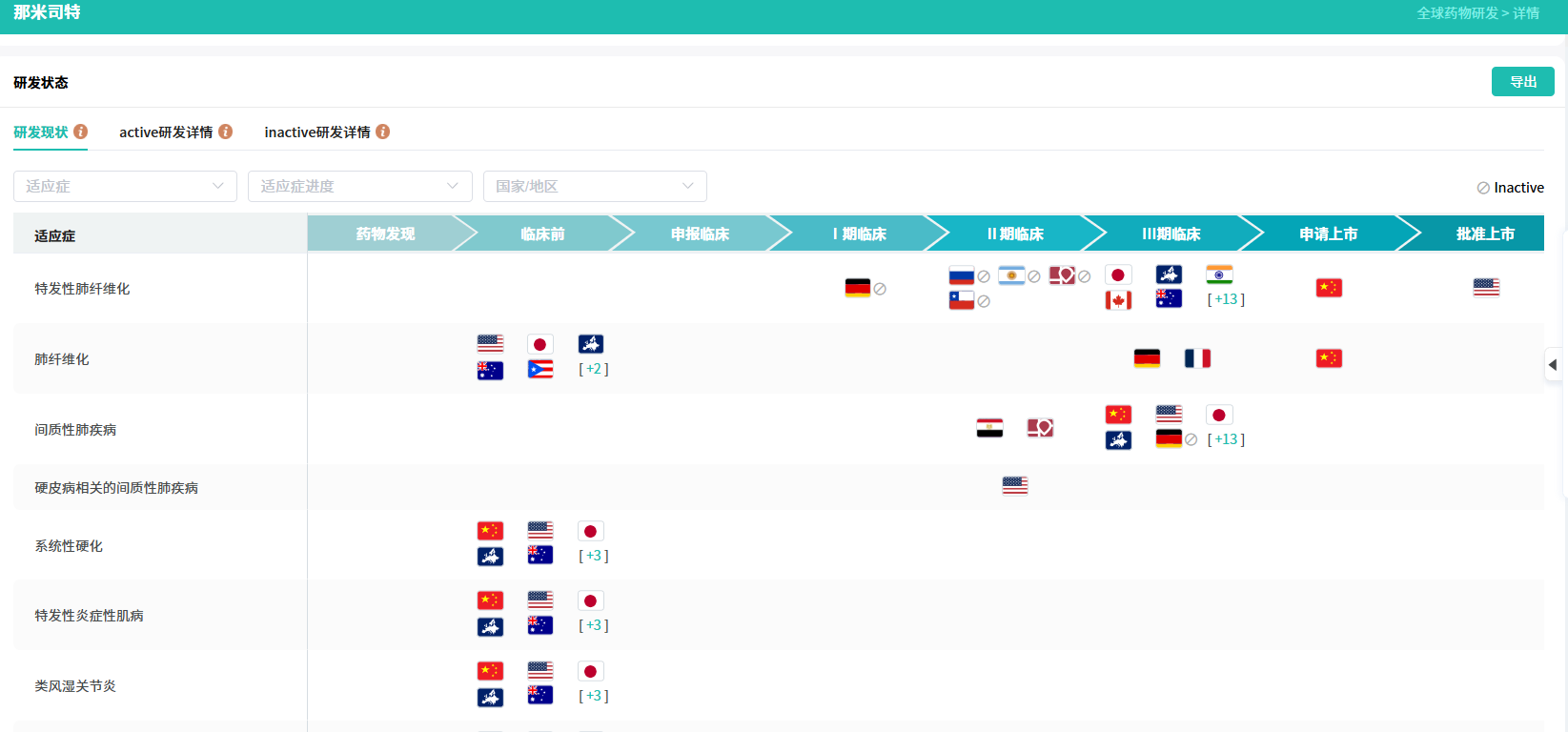Click the 申请上市 stage header

pos(1329,234)
